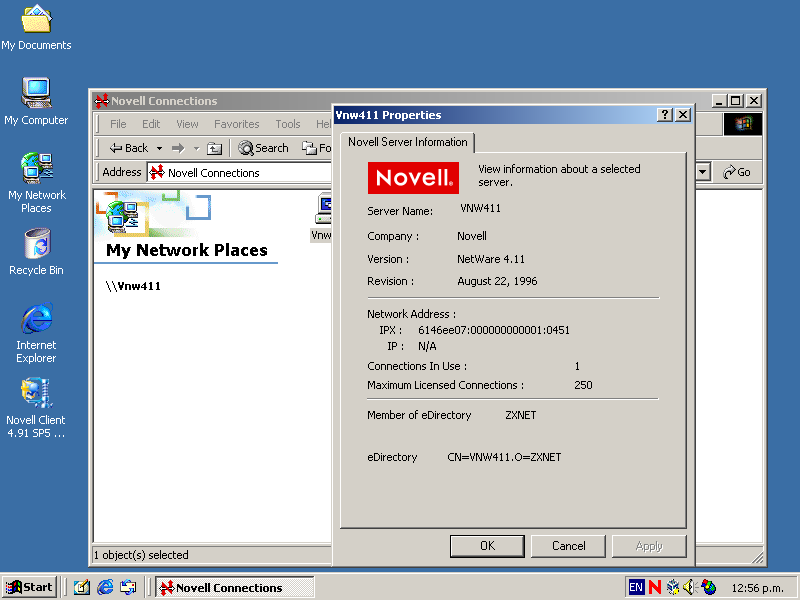This screenshot has height=600, width=800.
Task: Click the Start button
Action: 30,587
